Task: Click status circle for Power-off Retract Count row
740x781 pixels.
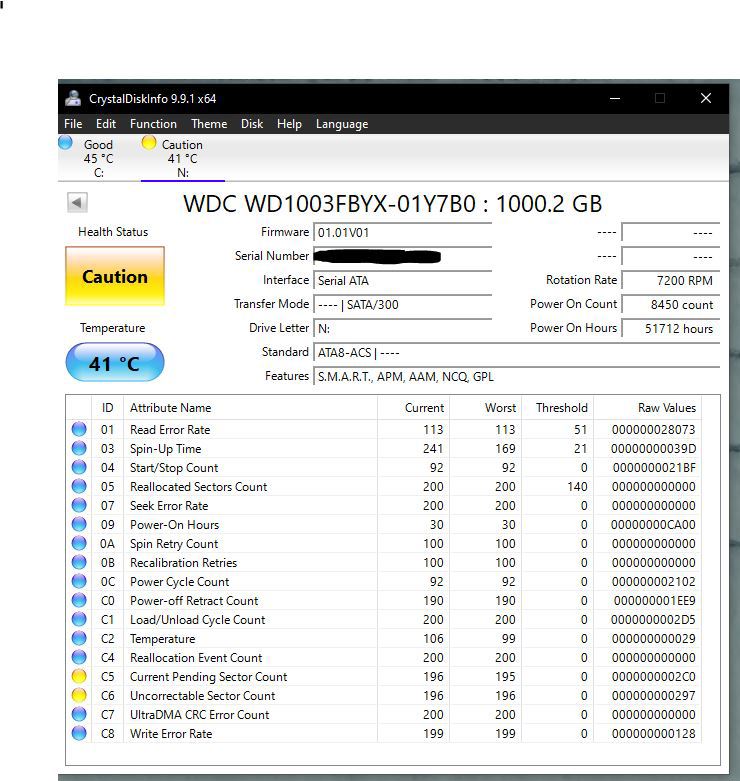Action: (x=79, y=600)
